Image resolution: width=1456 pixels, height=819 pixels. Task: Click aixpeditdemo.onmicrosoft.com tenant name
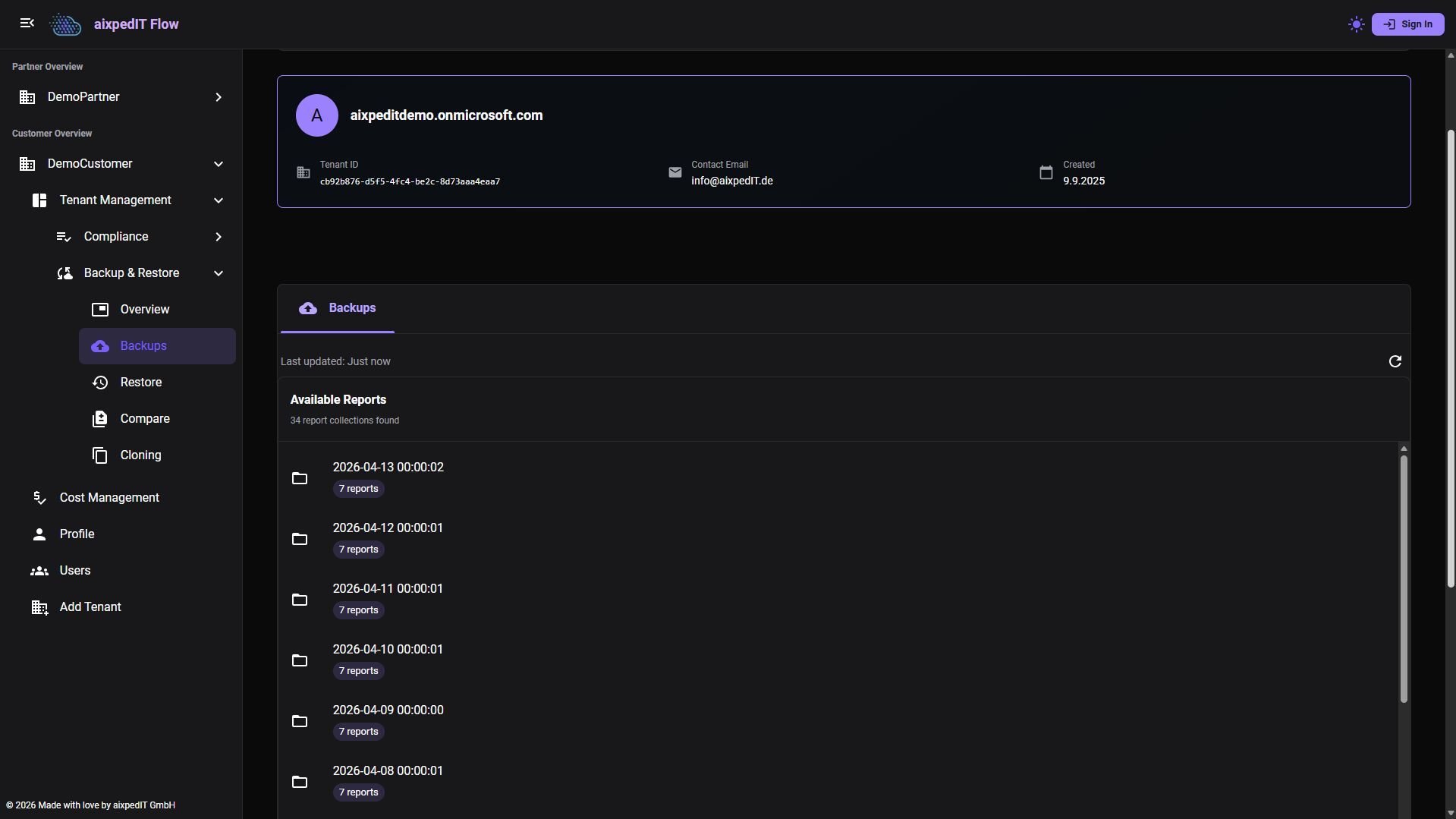tap(446, 115)
